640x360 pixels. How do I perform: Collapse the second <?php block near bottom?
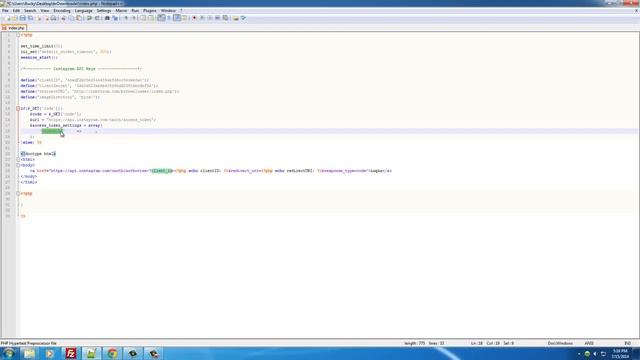[x=18, y=193]
